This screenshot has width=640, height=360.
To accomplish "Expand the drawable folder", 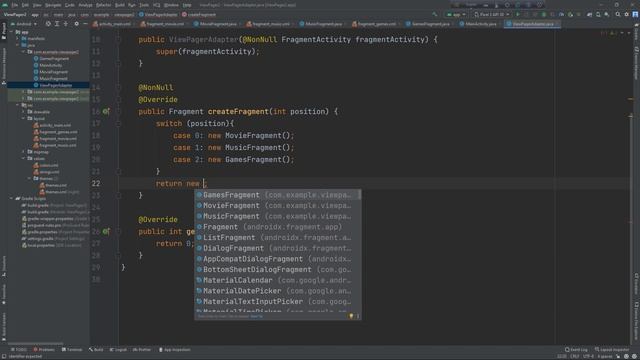I will (x=24, y=112).
